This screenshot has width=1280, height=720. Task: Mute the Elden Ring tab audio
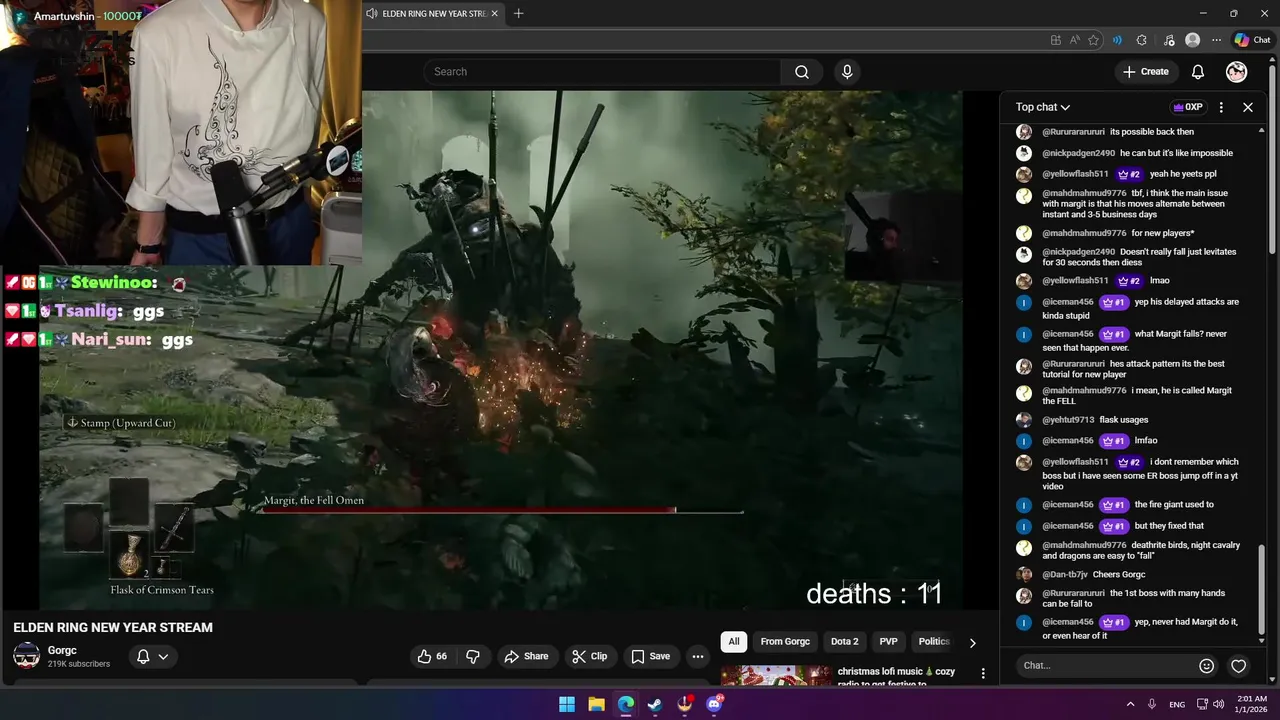coord(372,14)
